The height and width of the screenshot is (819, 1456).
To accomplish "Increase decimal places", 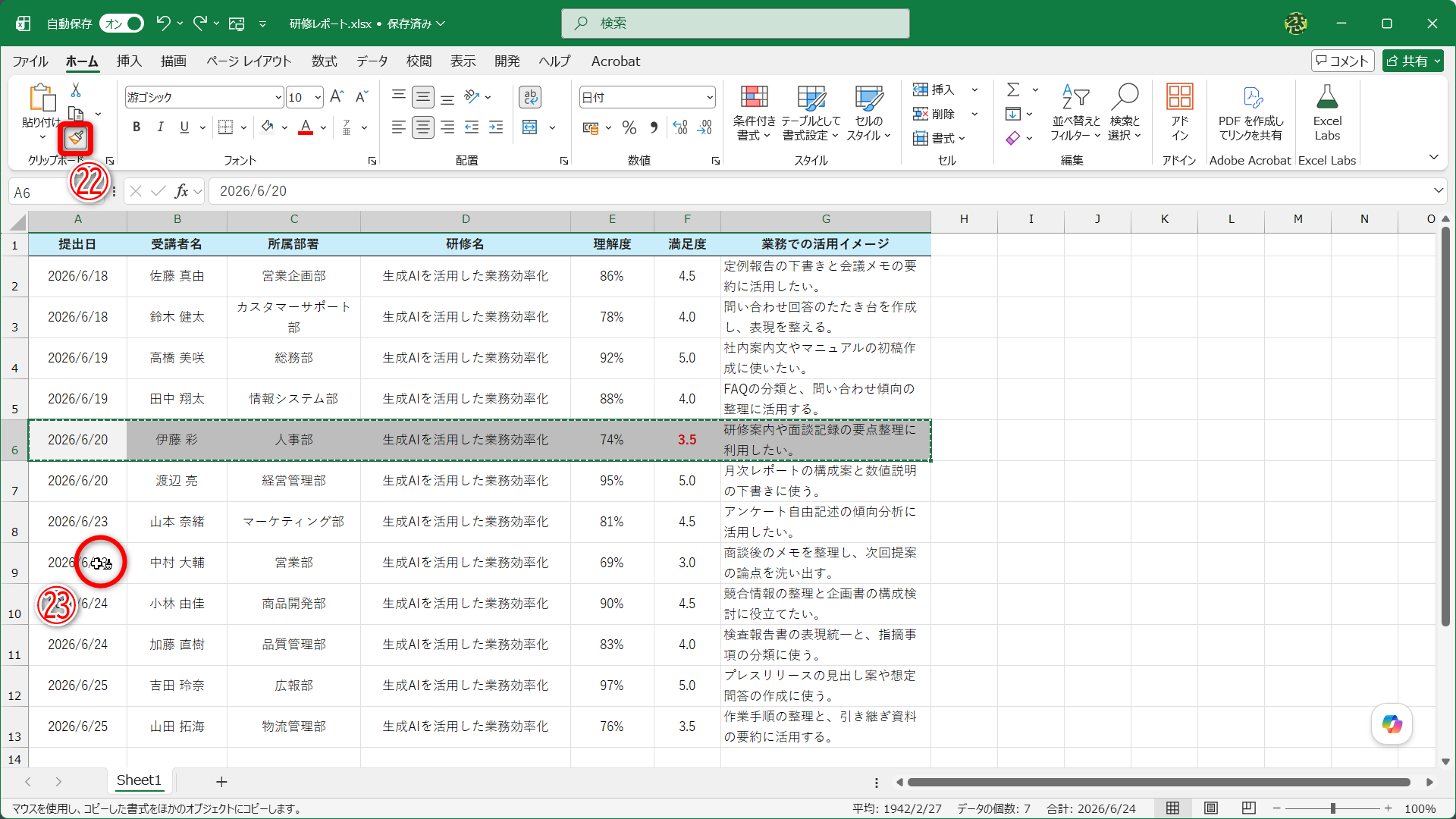I will pos(680,127).
